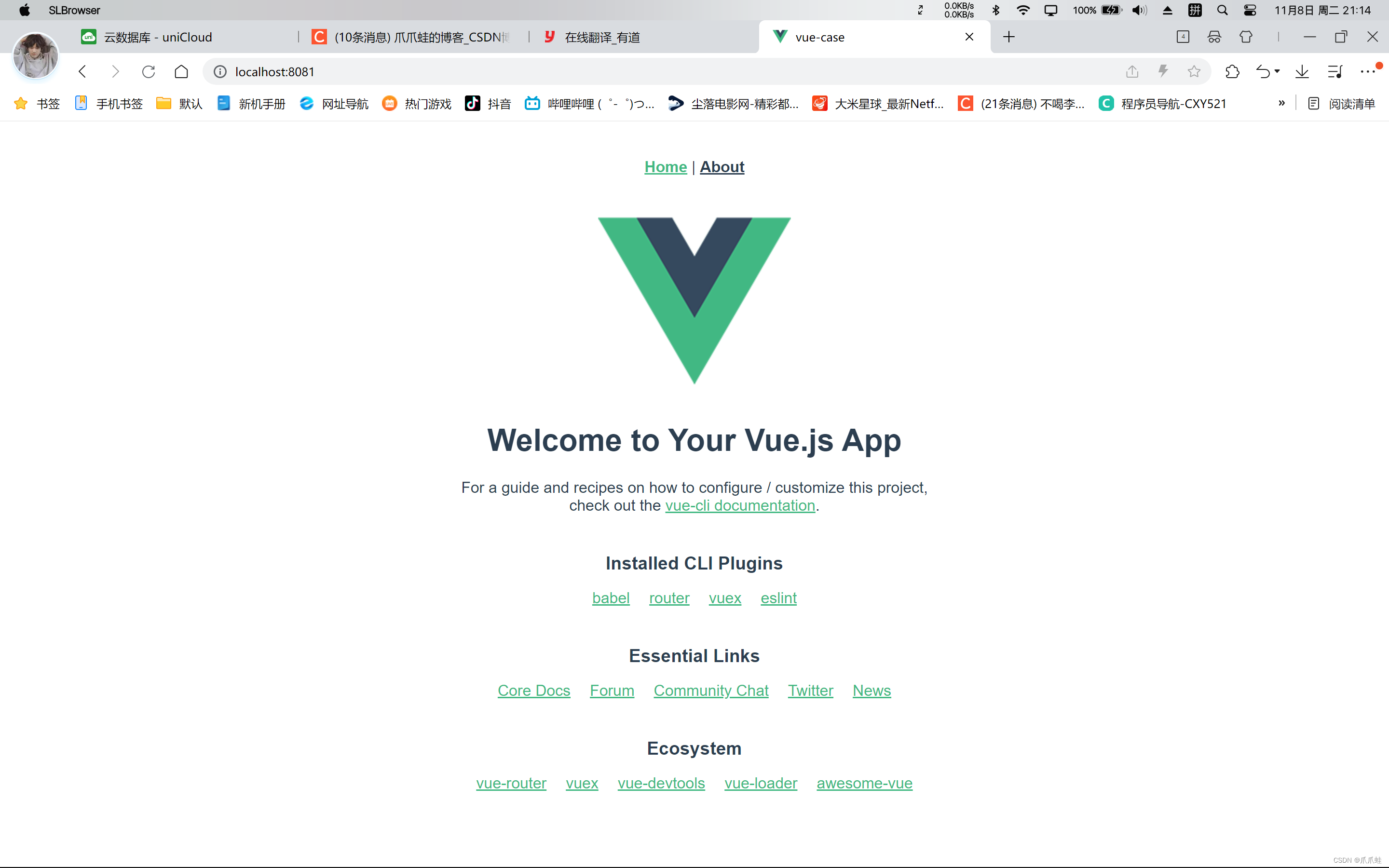This screenshot has height=868, width=1389.
Task: Click the download icon in toolbar
Action: click(1303, 71)
